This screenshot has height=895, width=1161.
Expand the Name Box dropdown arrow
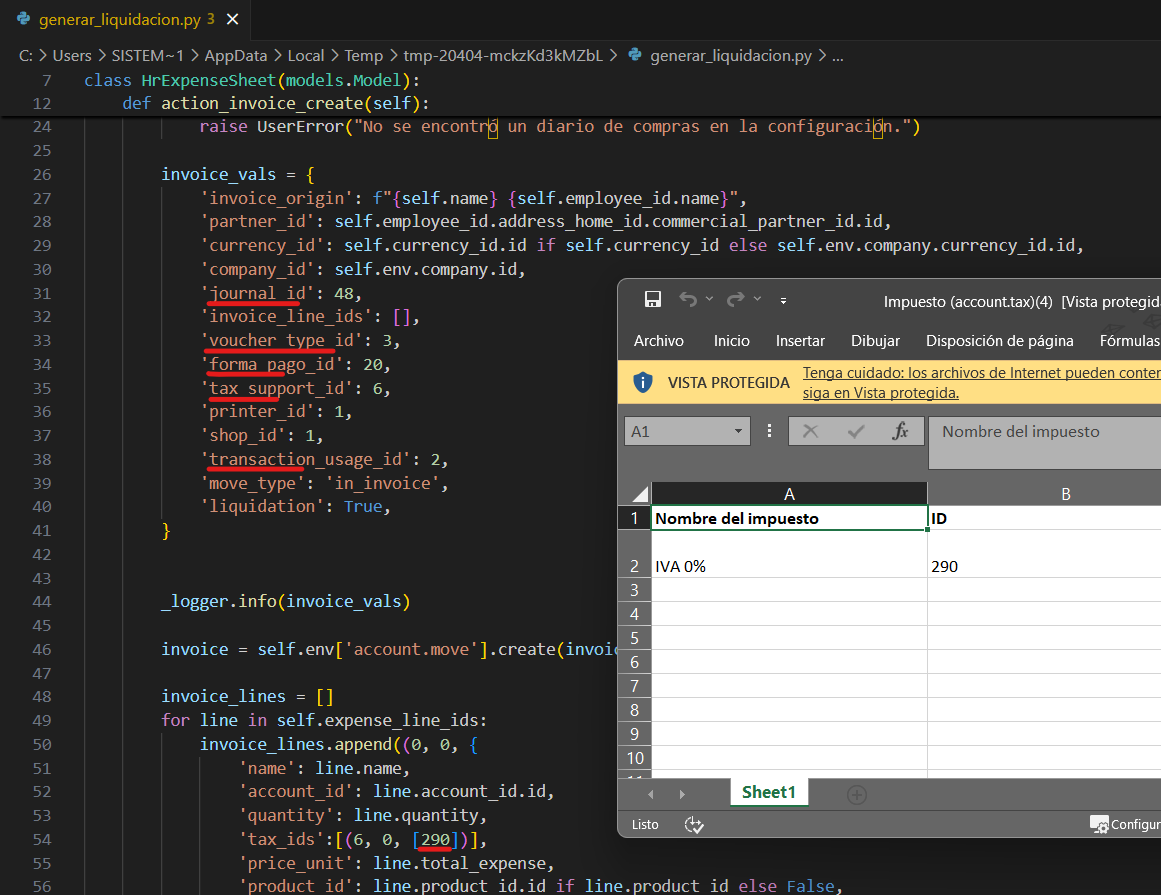pyautogui.click(x=738, y=431)
